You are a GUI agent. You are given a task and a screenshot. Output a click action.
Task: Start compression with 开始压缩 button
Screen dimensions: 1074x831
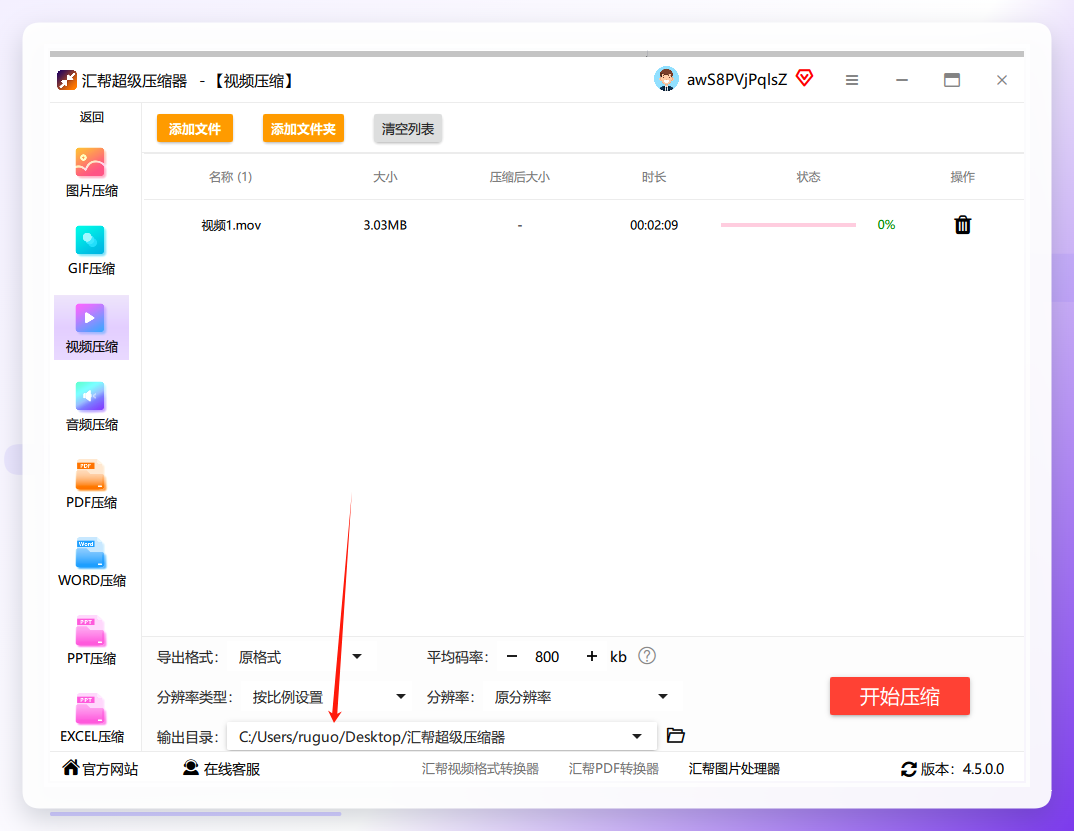click(x=899, y=696)
